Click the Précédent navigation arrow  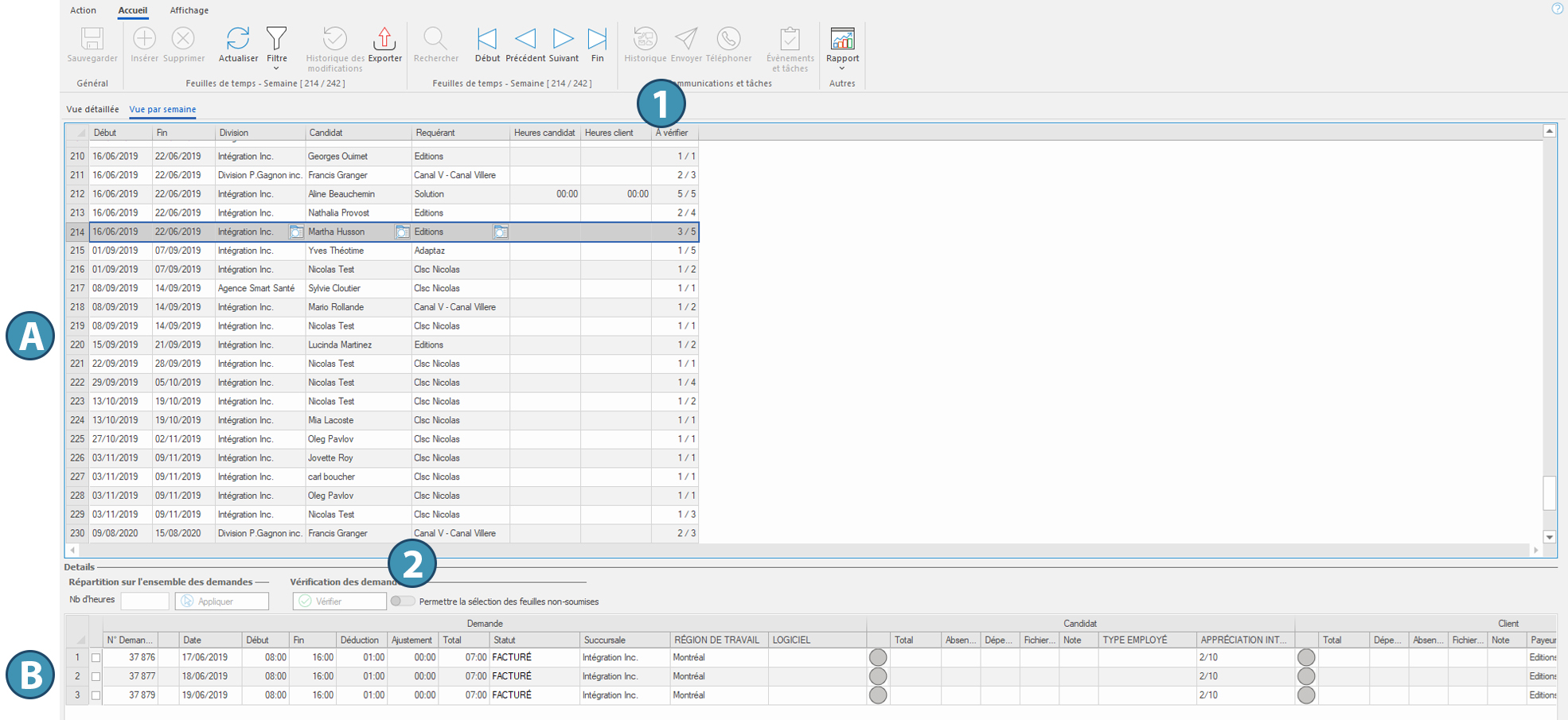525,39
